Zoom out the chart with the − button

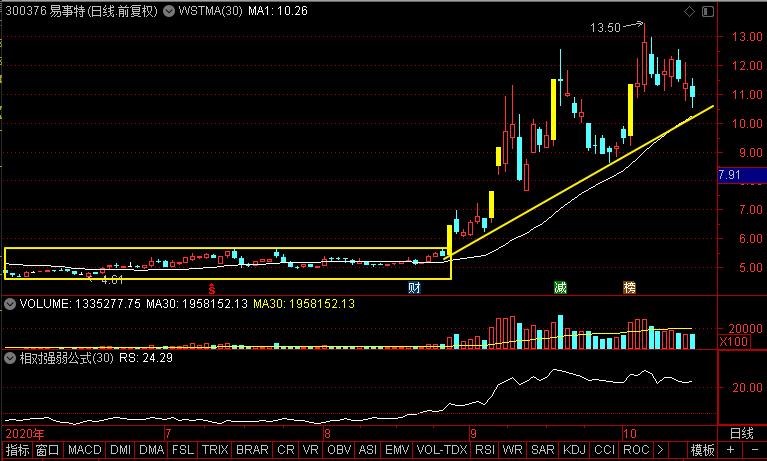[755, 450]
